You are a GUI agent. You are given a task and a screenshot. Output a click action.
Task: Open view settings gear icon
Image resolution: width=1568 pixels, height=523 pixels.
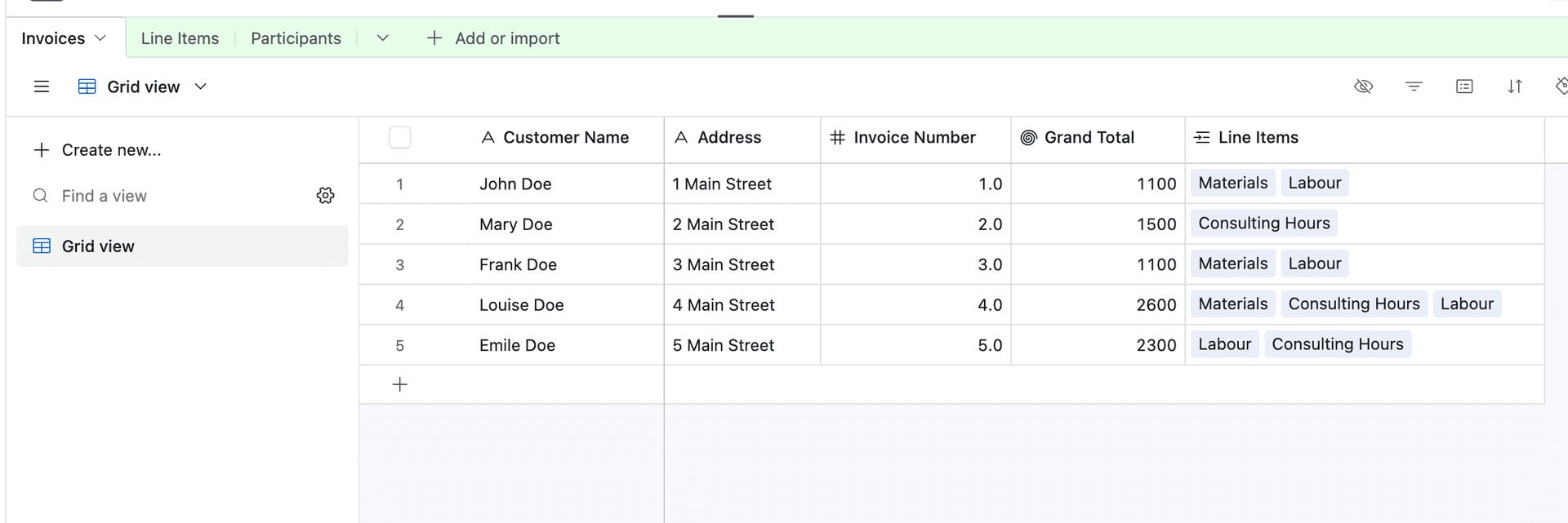(325, 196)
